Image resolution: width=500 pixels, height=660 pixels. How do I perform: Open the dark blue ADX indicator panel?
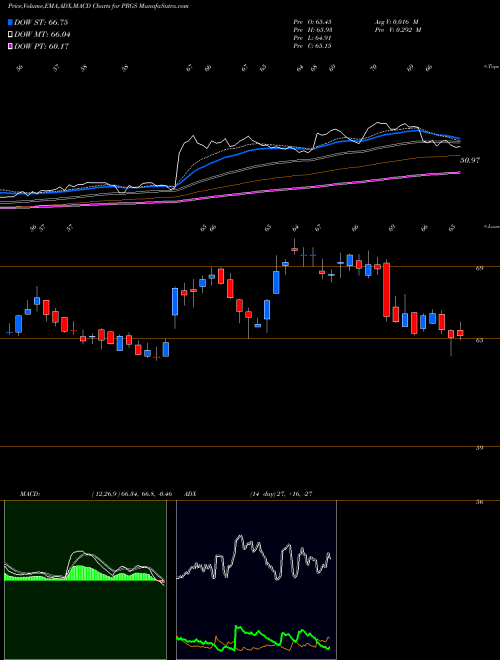pos(256,580)
